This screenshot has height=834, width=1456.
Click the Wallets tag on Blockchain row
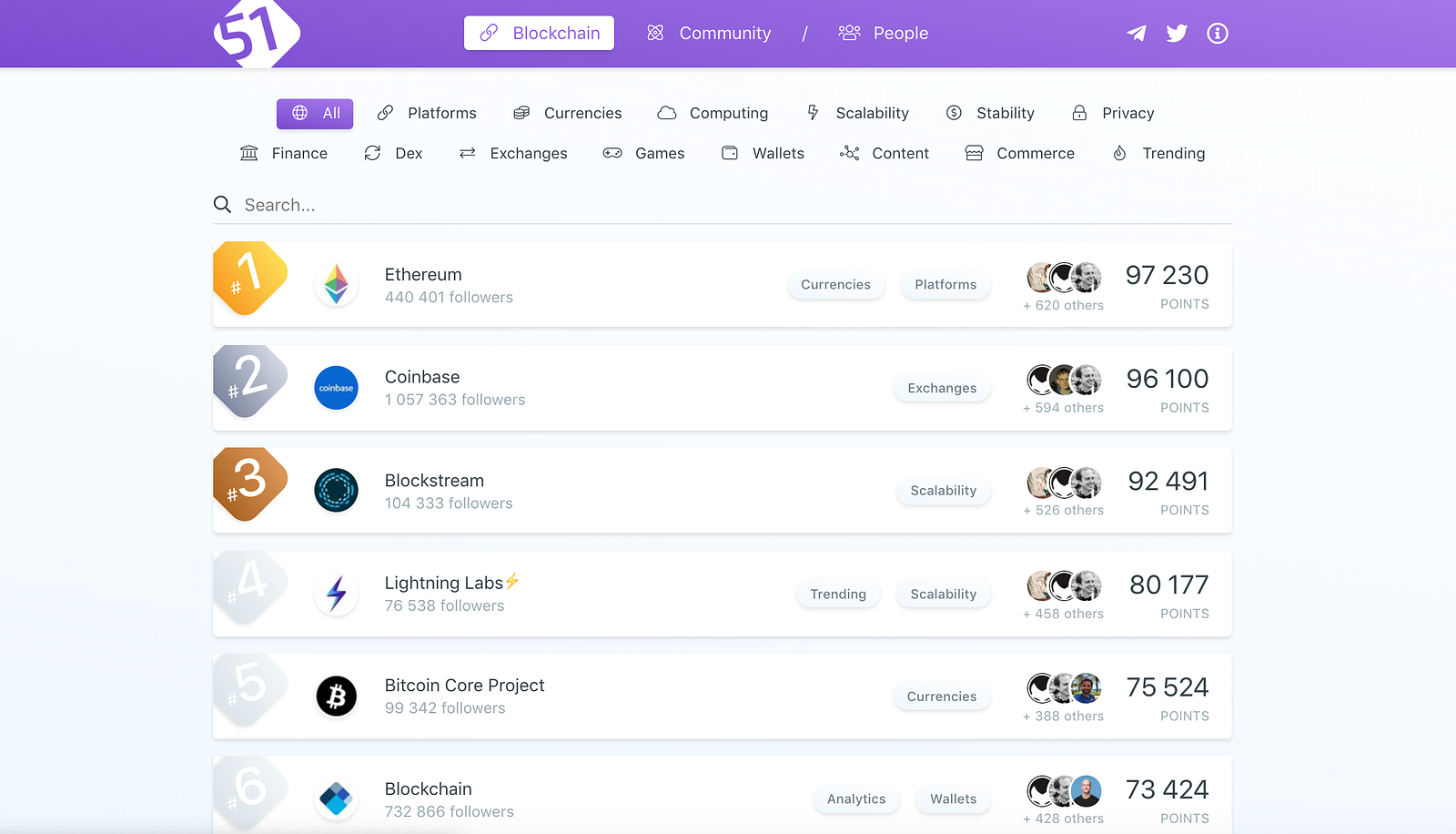tap(954, 799)
